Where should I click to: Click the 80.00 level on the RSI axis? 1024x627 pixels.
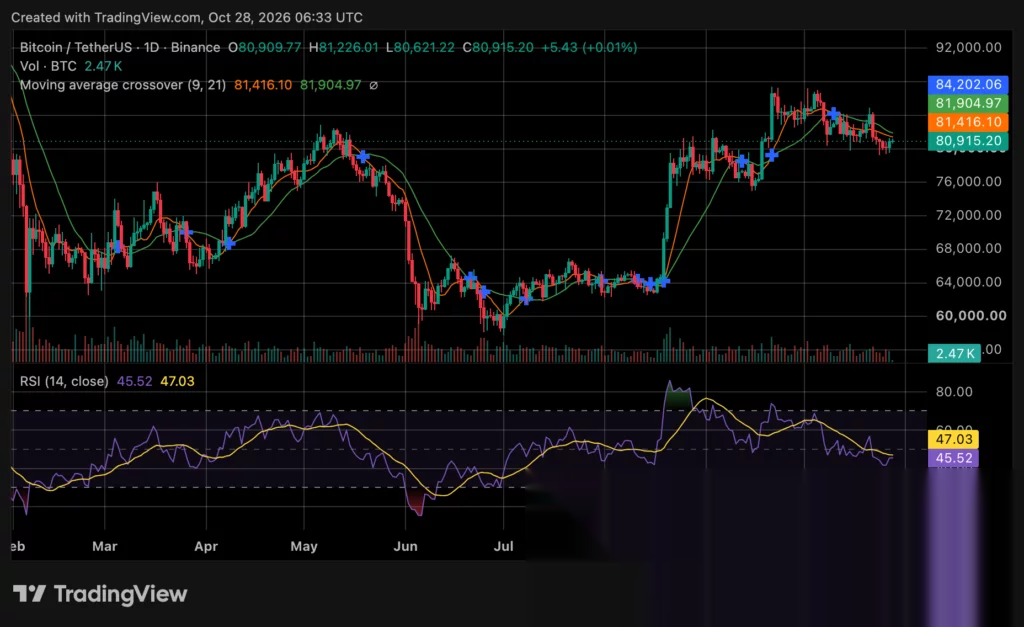click(954, 392)
